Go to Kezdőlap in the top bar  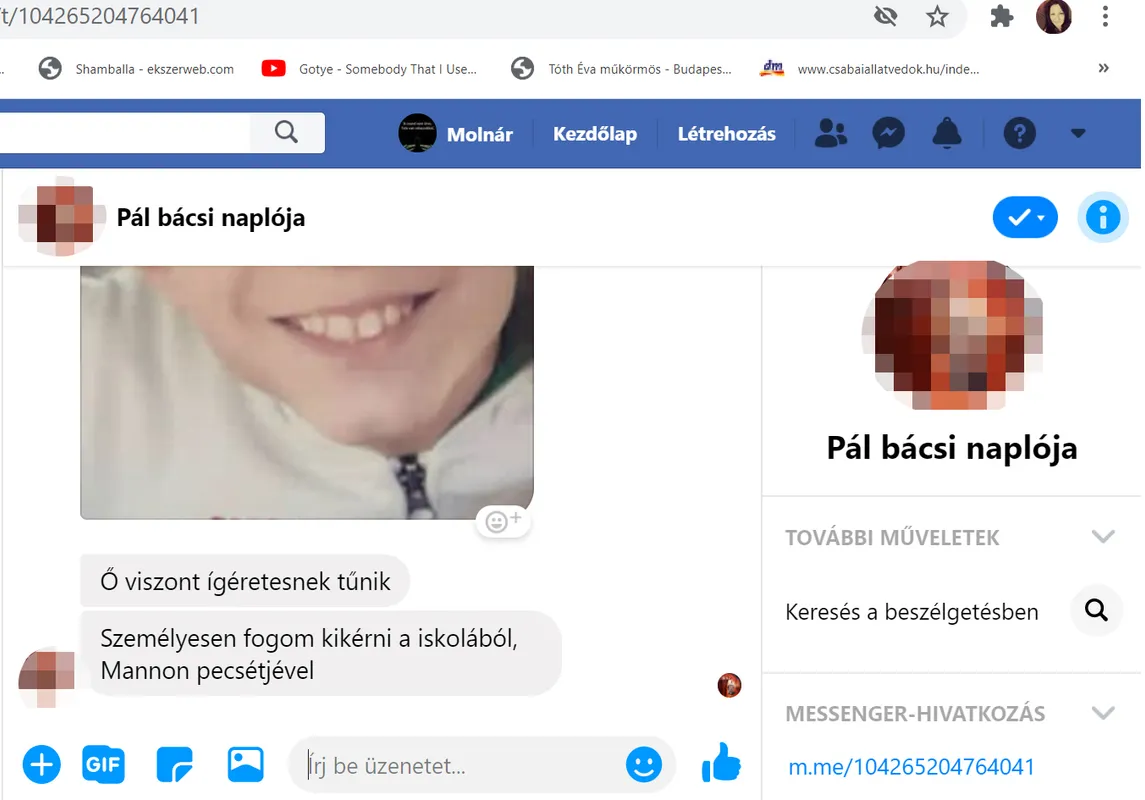pyautogui.click(x=595, y=134)
